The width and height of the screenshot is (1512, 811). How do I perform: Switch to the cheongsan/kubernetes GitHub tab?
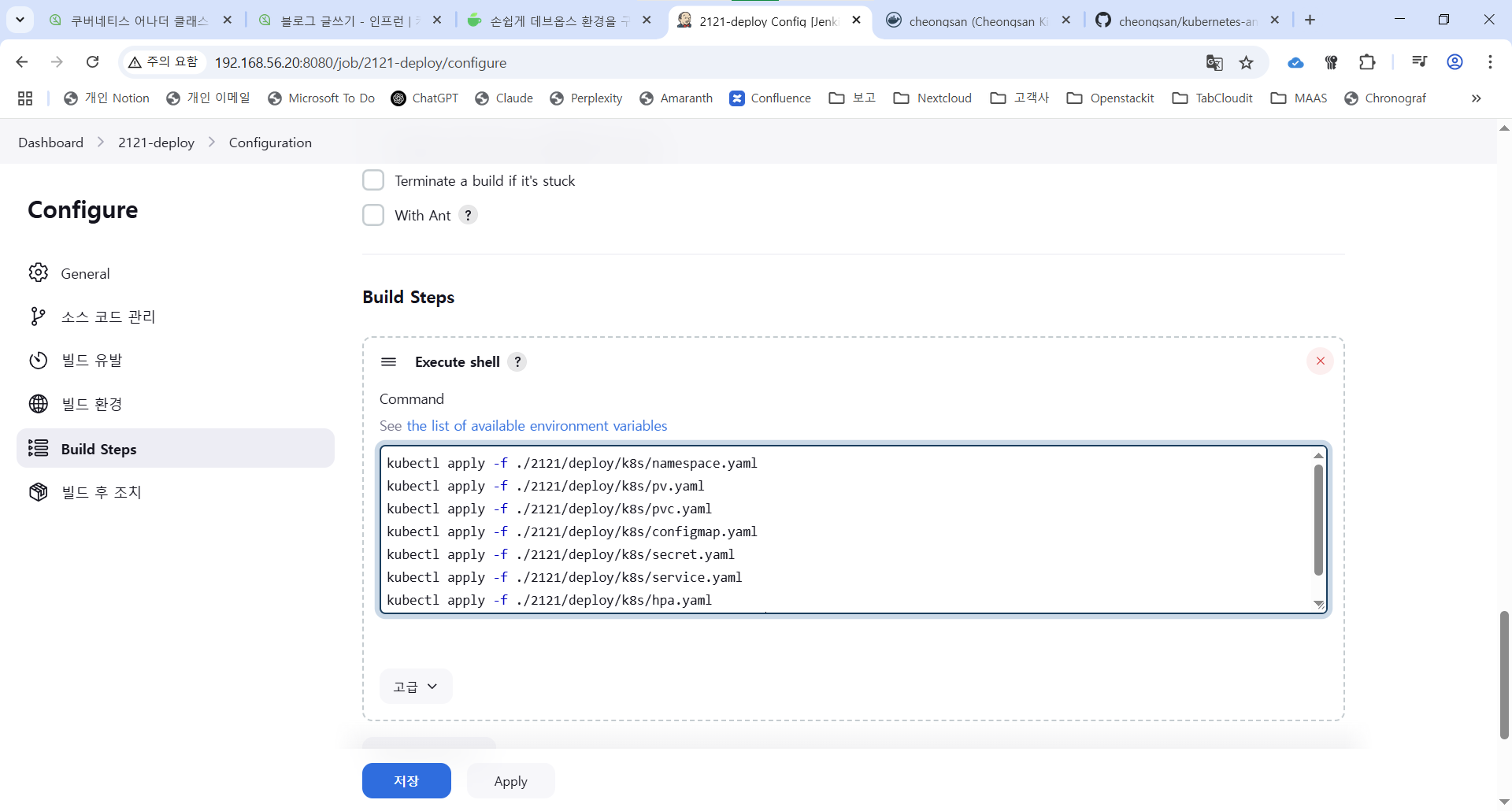tap(1188, 20)
